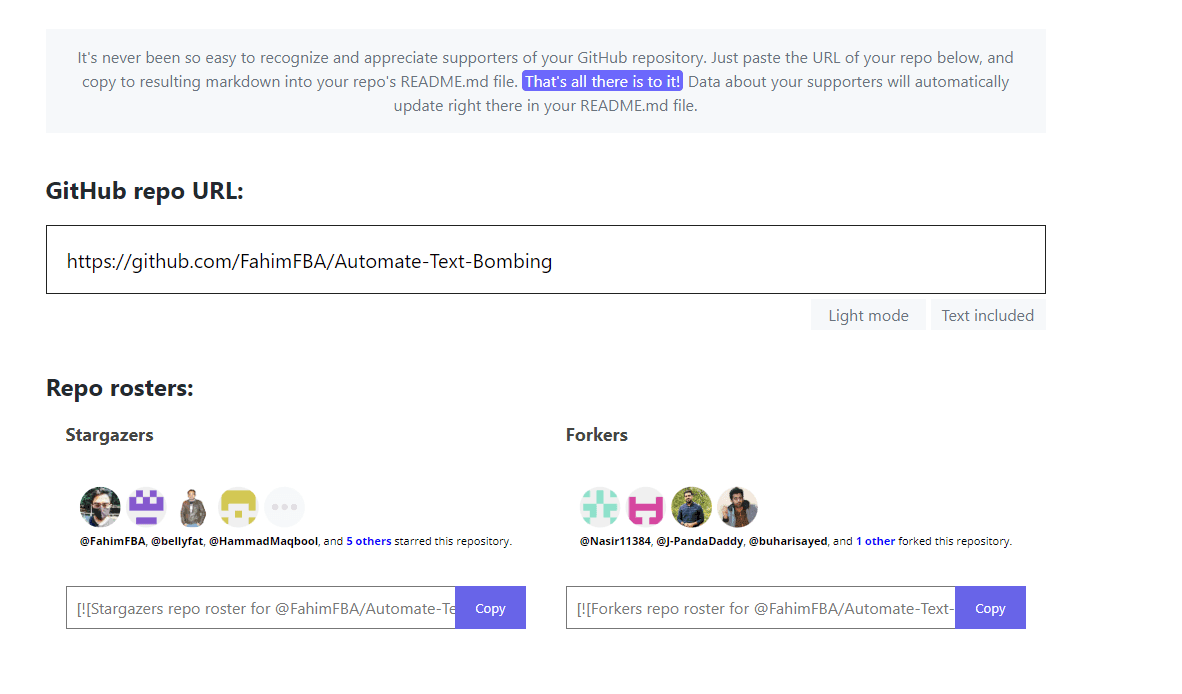Click the purple bellyfat identicon avatar
Image resolution: width=1182 pixels, height=694 pixels.
tap(146, 507)
